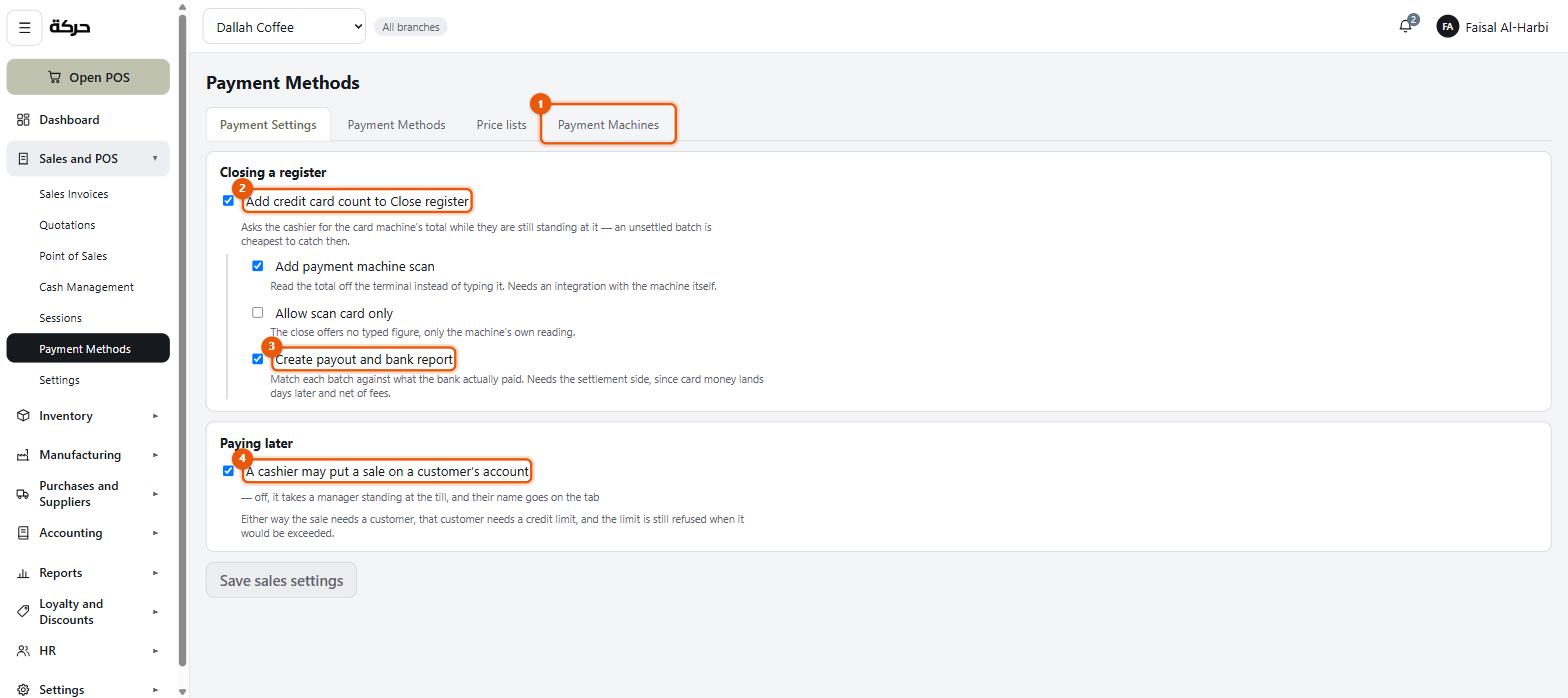Click the Accounting ledger icon
1568x698 pixels.
click(x=23, y=533)
